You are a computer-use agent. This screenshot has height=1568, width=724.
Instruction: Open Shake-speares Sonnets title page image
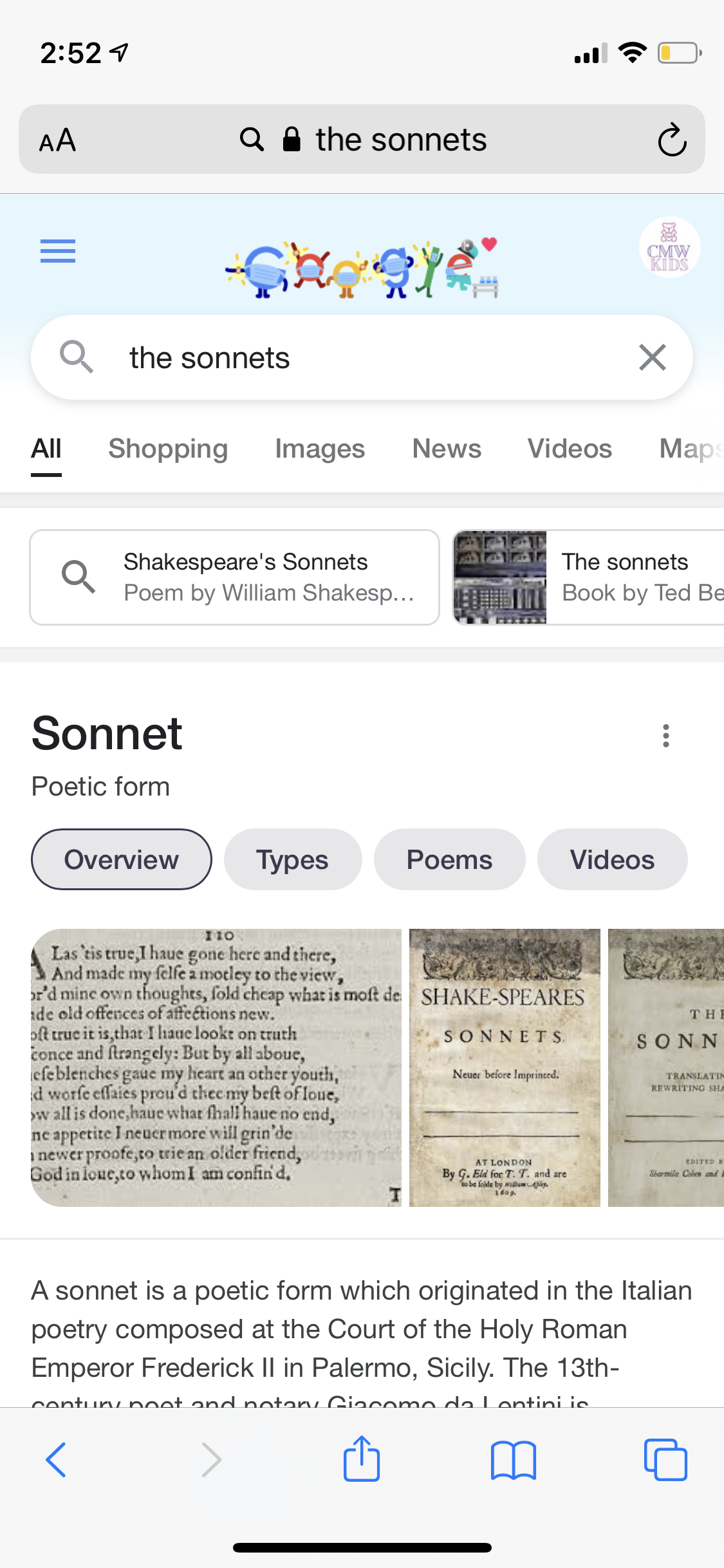pyautogui.click(x=505, y=1067)
